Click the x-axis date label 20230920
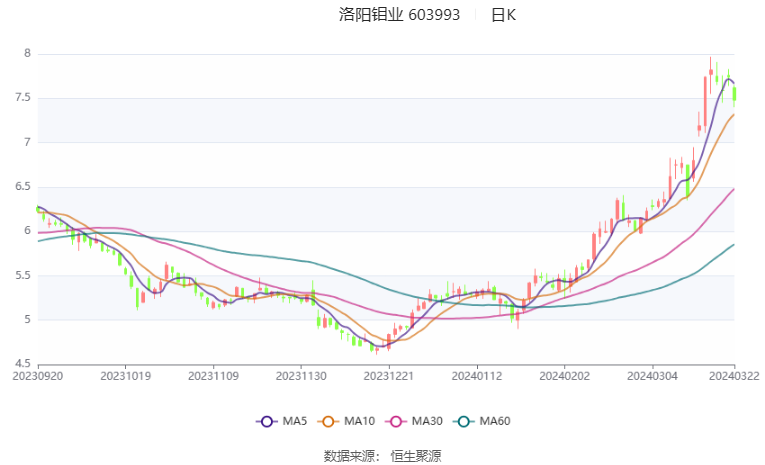 tap(38, 376)
